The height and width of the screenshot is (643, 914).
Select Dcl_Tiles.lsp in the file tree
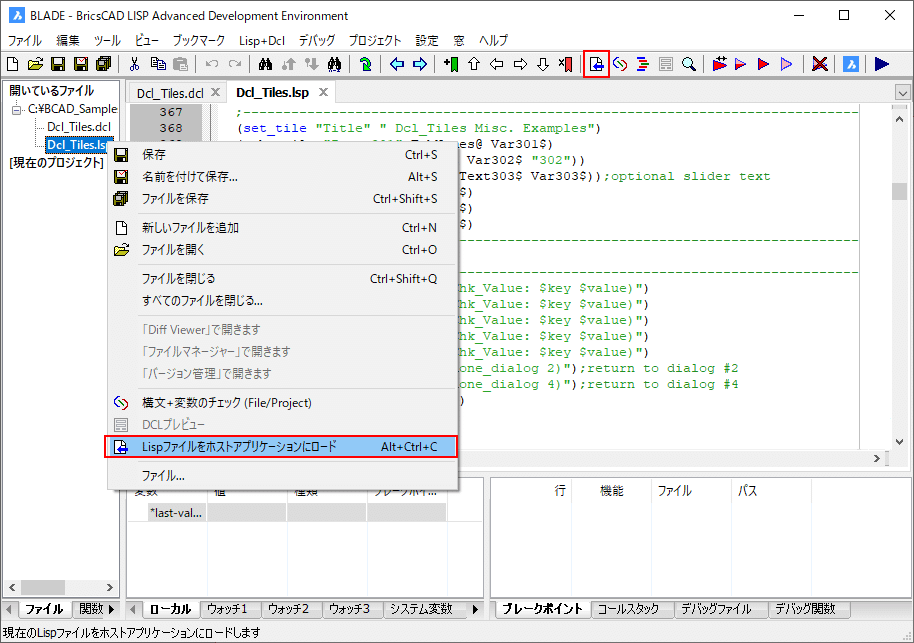point(77,145)
